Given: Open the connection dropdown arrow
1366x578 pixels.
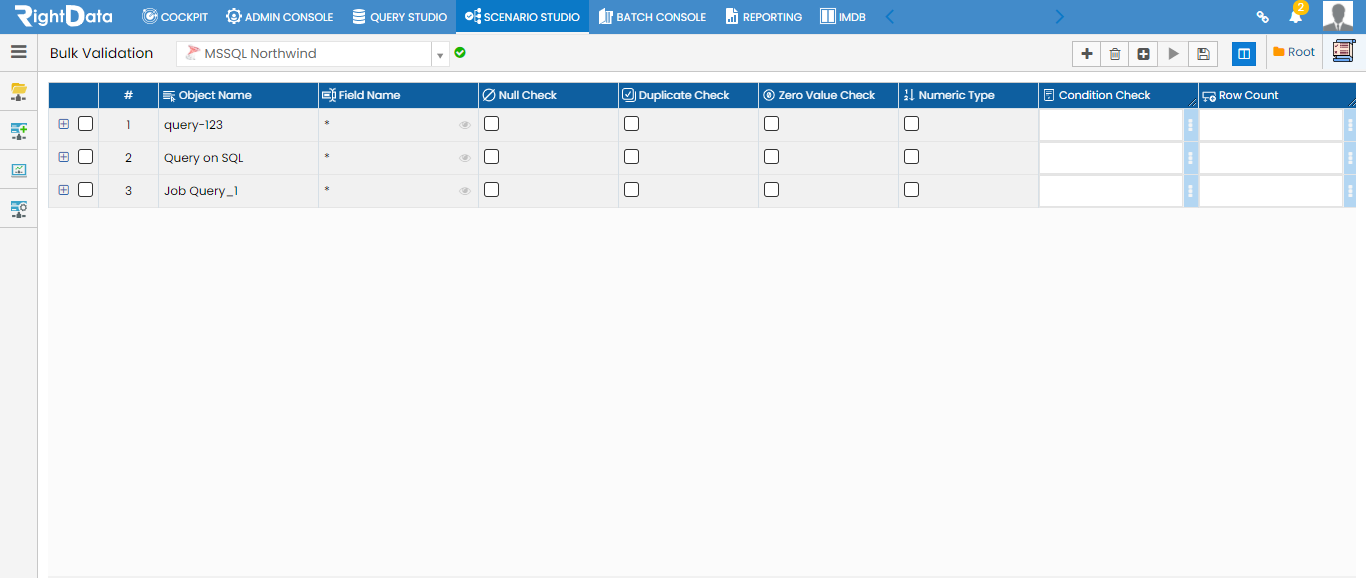Looking at the screenshot, I should coord(440,54).
